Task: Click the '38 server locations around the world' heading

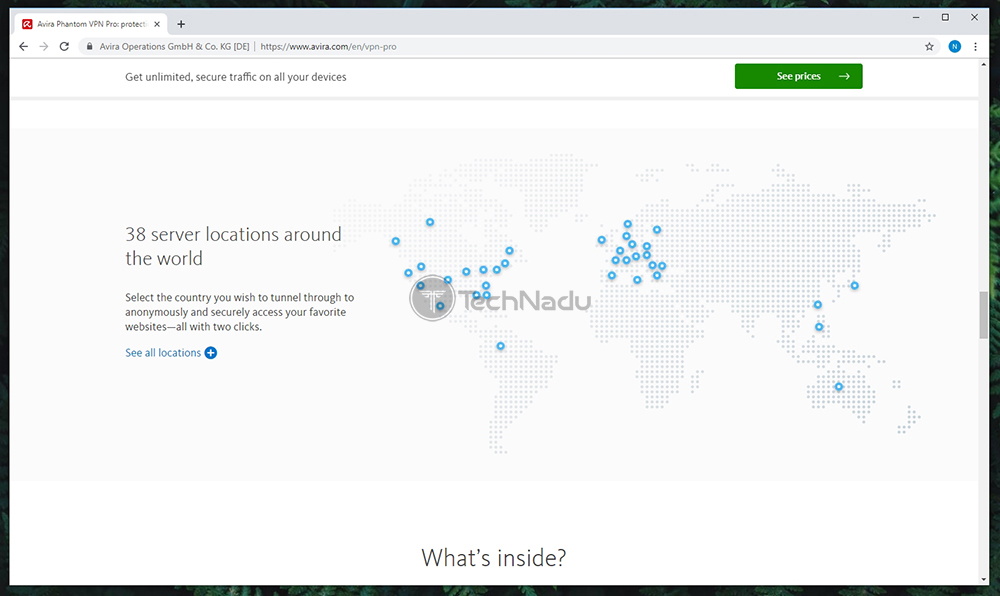Action: pos(233,246)
